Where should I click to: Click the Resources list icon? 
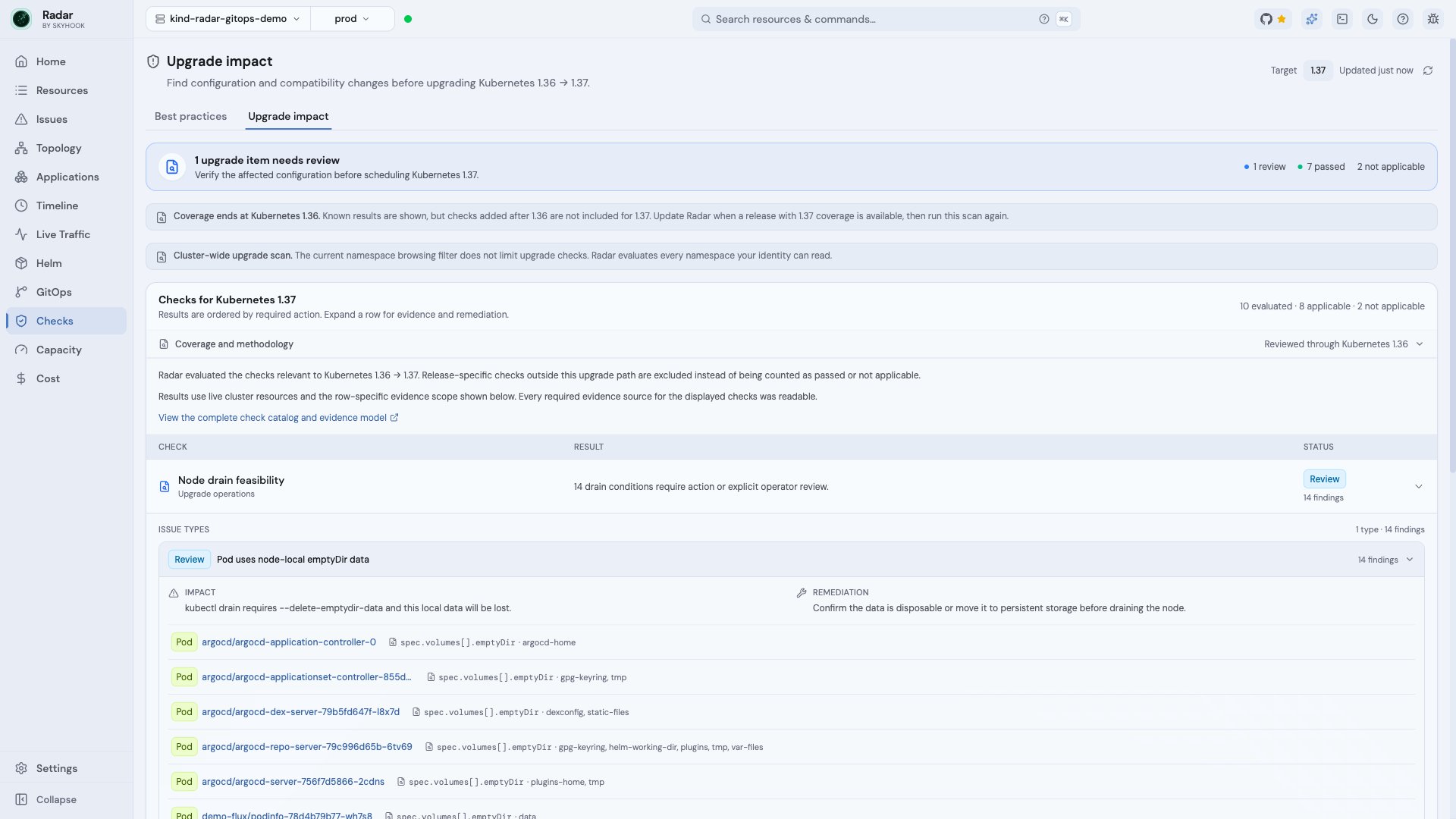[x=21, y=90]
